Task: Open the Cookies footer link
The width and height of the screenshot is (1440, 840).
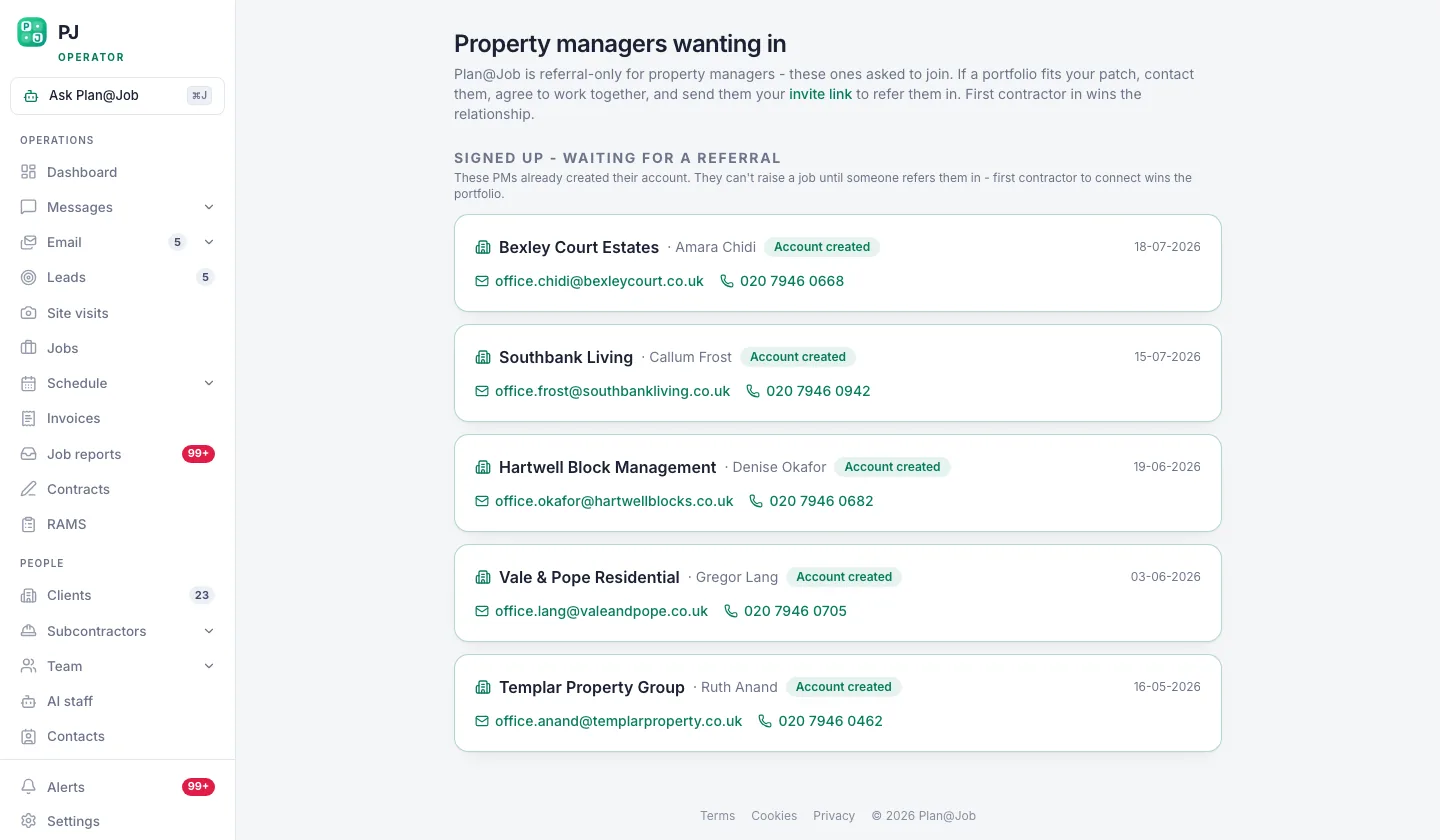Action: [774, 816]
